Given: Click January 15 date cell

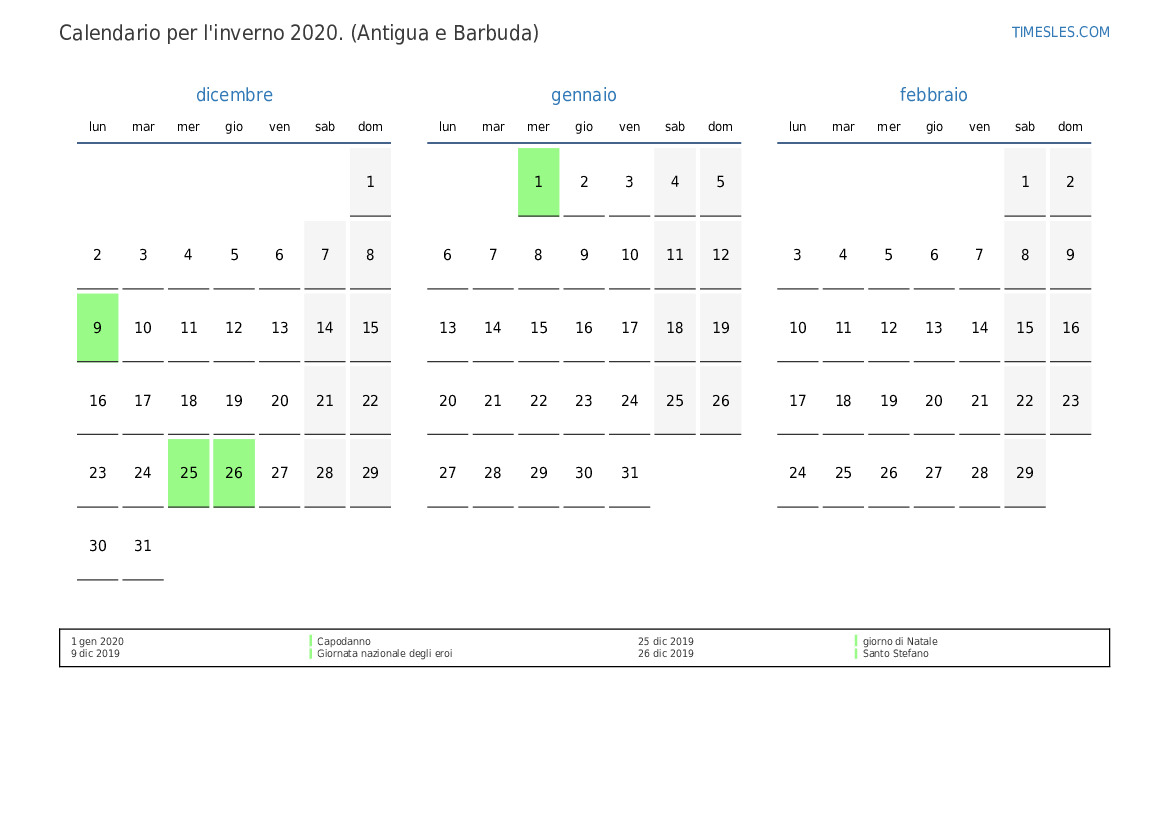Looking at the screenshot, I should click(x=538, y=328).
